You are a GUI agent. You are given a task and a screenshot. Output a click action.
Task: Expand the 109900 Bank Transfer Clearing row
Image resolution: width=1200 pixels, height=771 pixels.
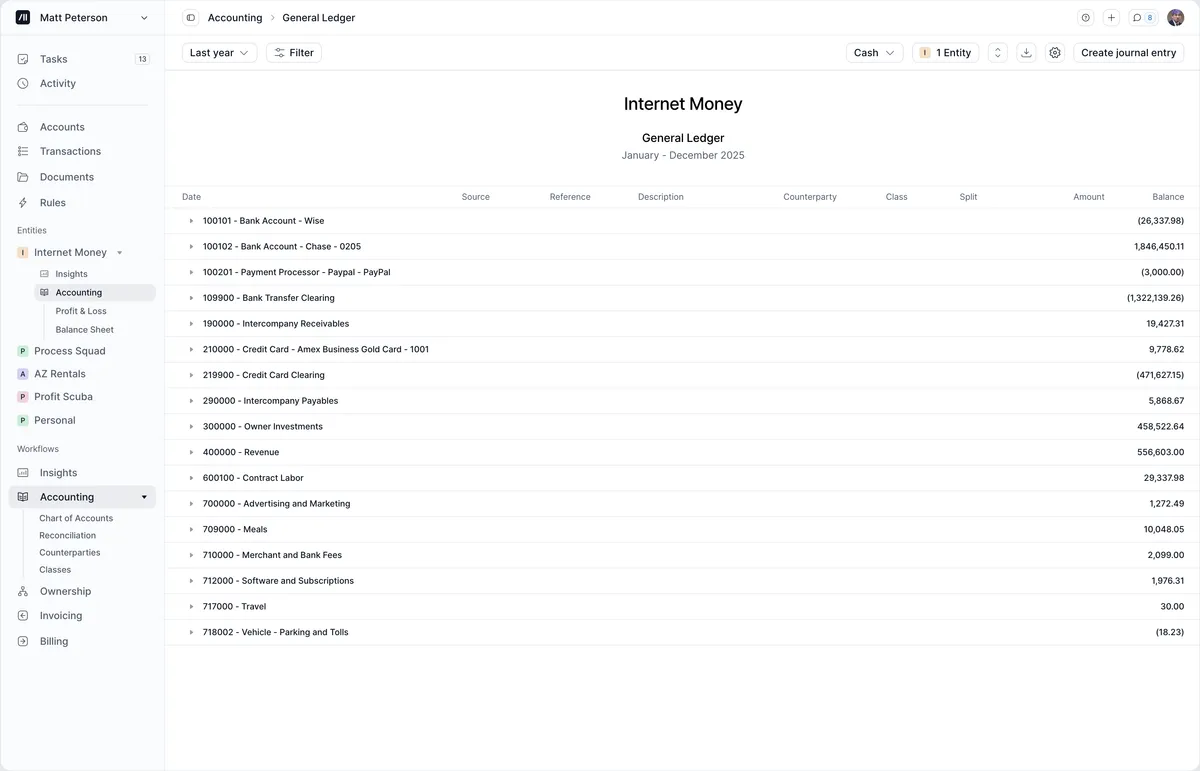click(191, 298)
